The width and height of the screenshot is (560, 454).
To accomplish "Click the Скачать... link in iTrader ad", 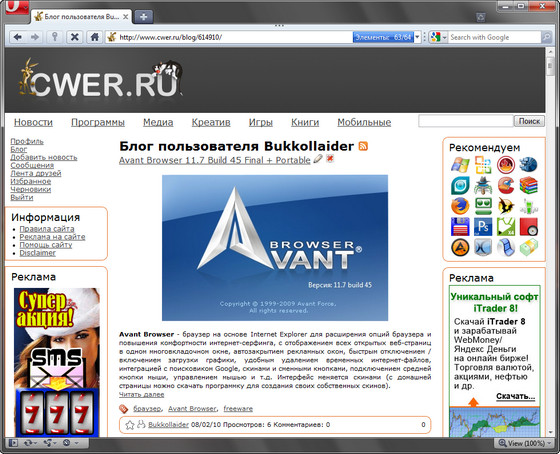I will click(515, 396).
